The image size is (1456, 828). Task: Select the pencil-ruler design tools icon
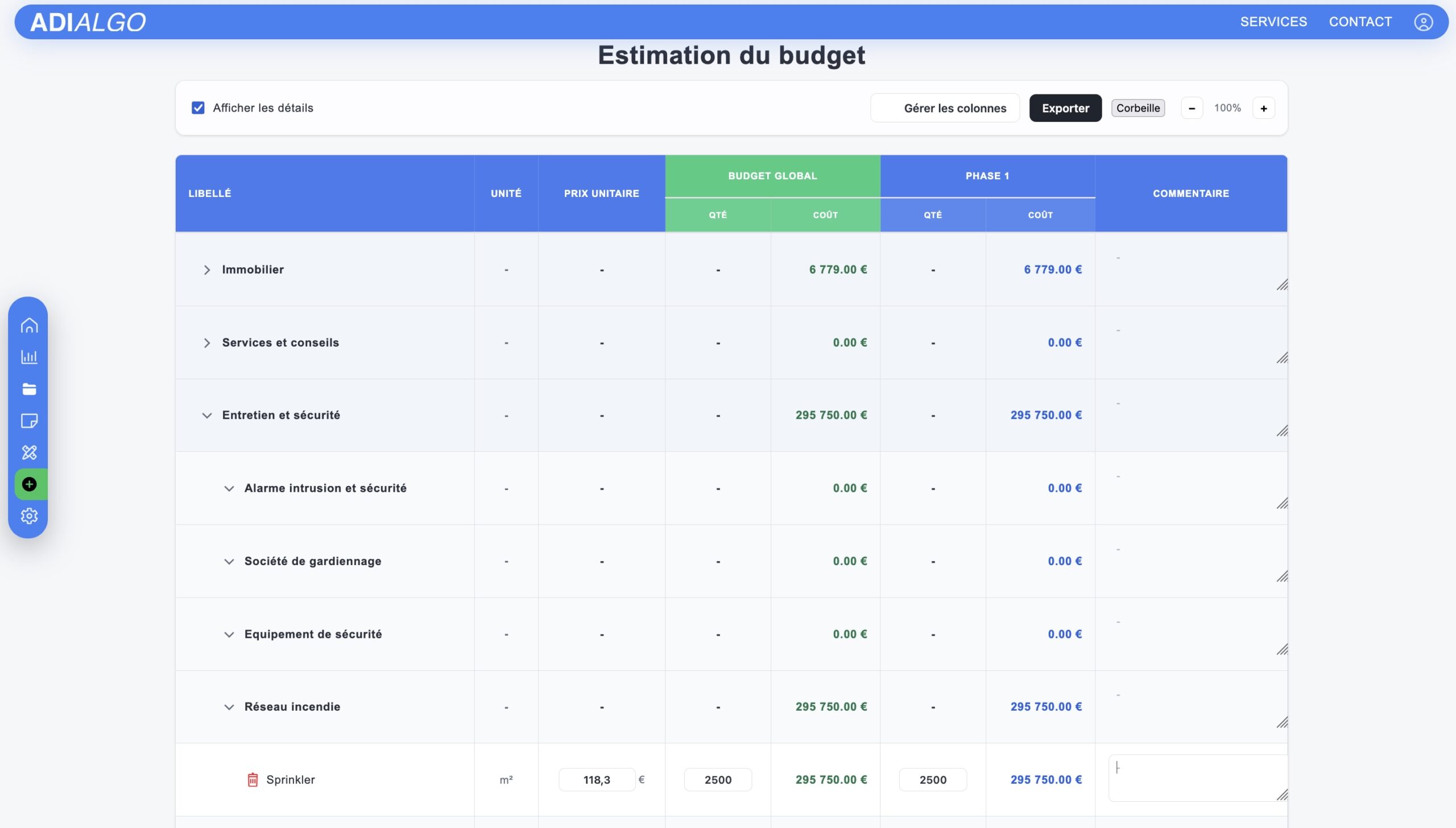point(29,452)
